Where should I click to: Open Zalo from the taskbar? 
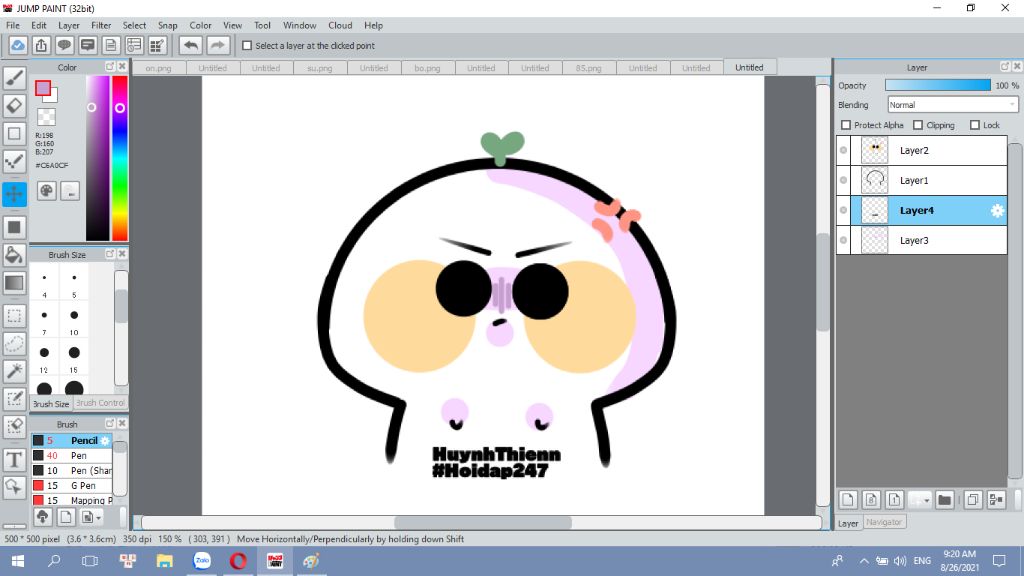click(x=202, y=560)
